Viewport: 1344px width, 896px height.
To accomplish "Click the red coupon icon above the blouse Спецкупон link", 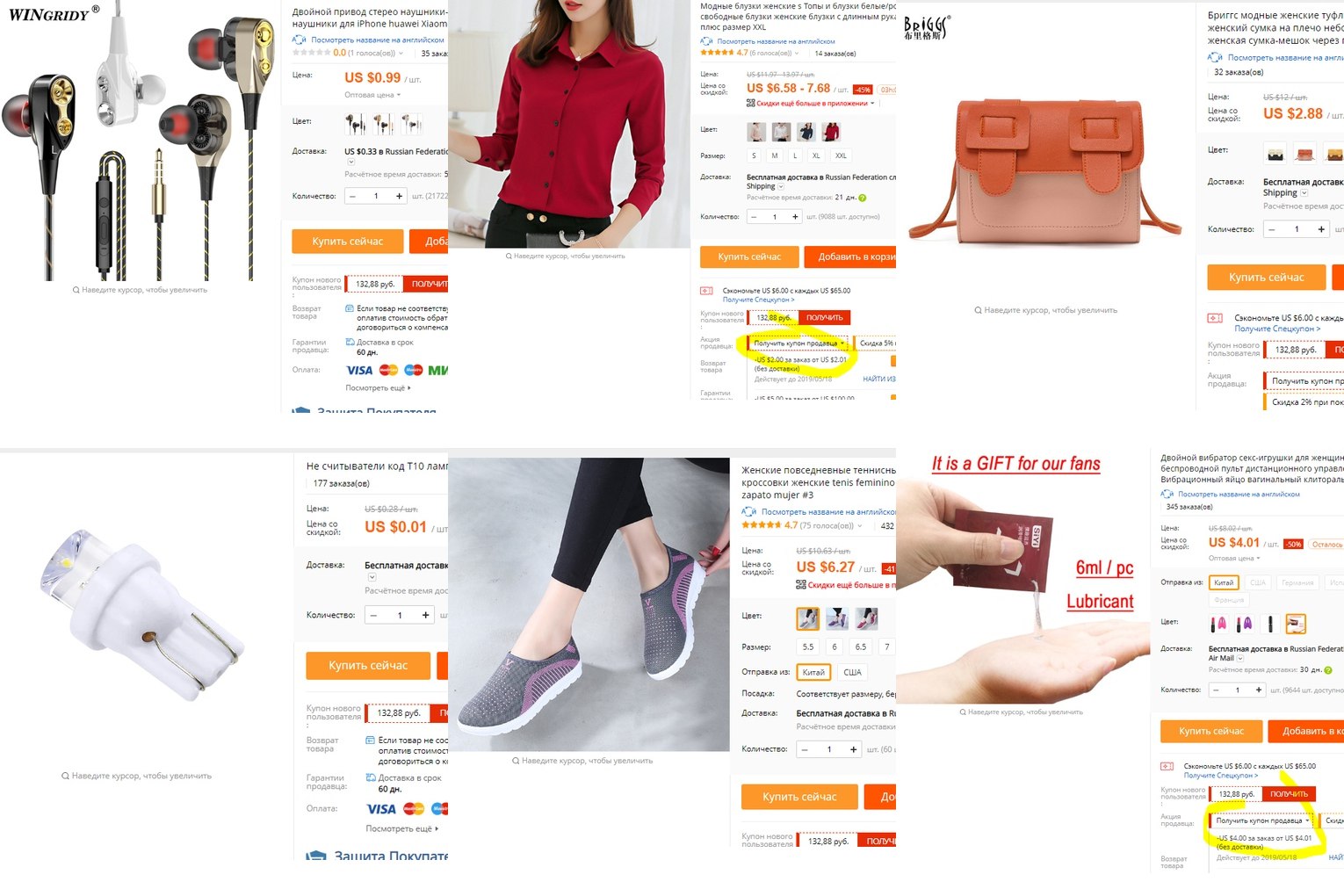I will 706,291.
